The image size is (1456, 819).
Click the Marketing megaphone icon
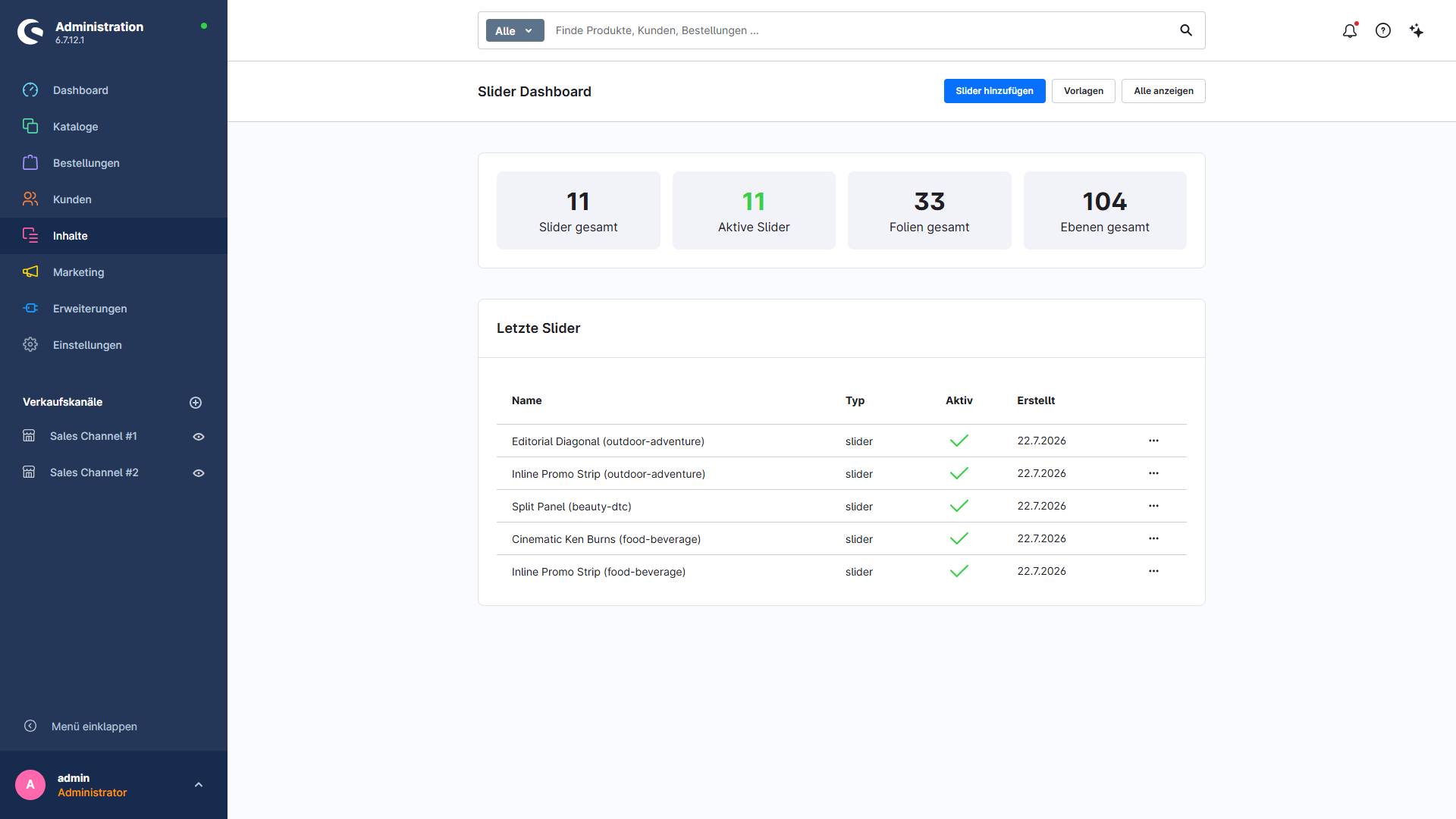pos(30,272)
